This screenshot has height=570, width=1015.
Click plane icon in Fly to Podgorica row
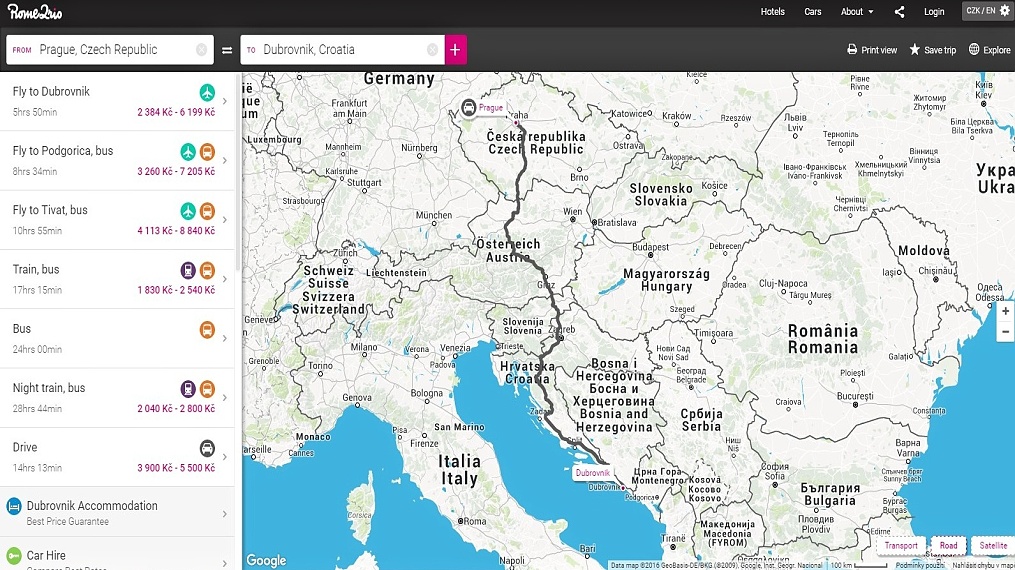point(188,152)
